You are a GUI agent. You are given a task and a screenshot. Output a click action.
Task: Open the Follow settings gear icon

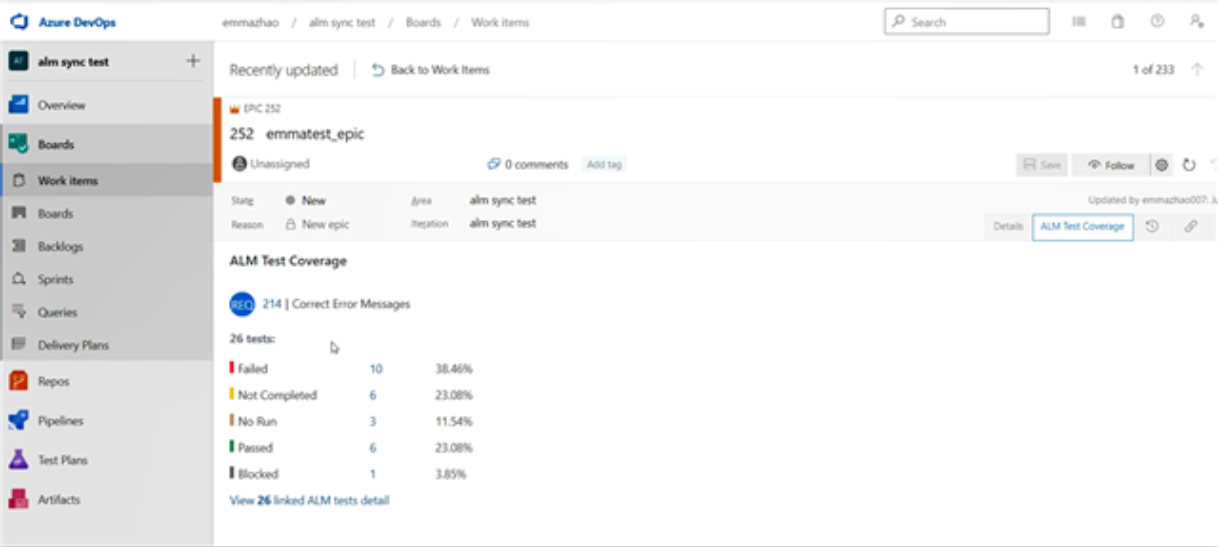(1161, 165)
